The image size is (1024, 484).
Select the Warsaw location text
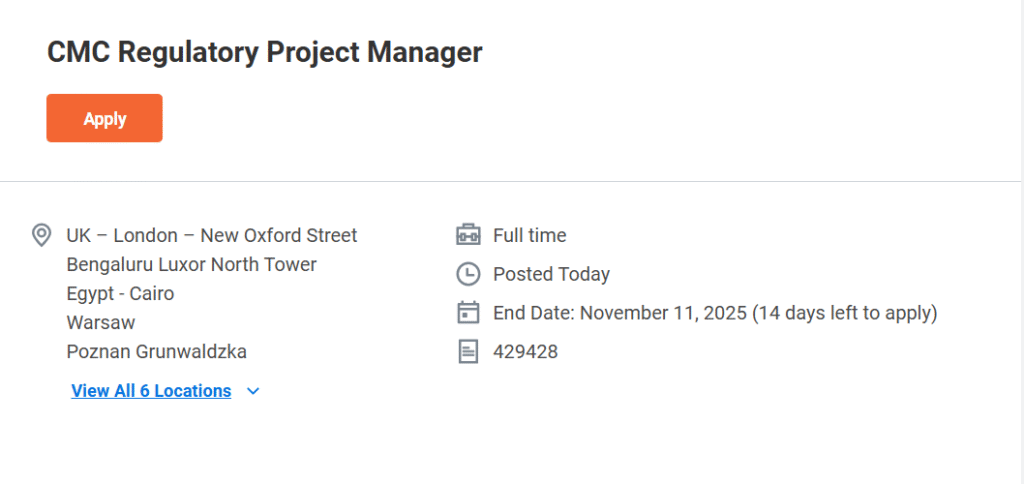[x=100, y=323]
